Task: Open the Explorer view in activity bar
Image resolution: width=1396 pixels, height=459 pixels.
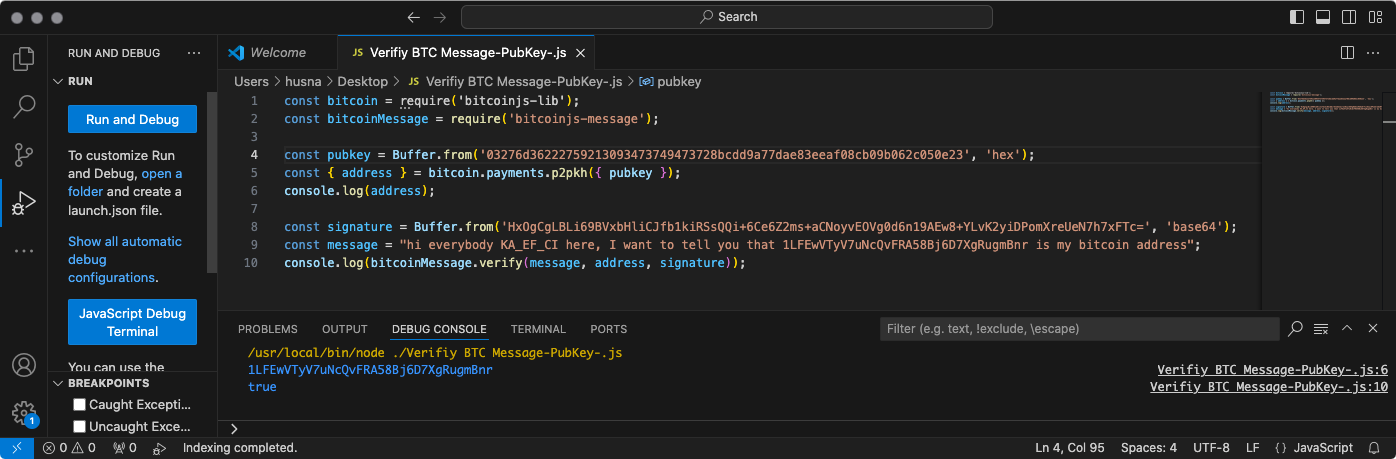Action: [x=23, y=59]
